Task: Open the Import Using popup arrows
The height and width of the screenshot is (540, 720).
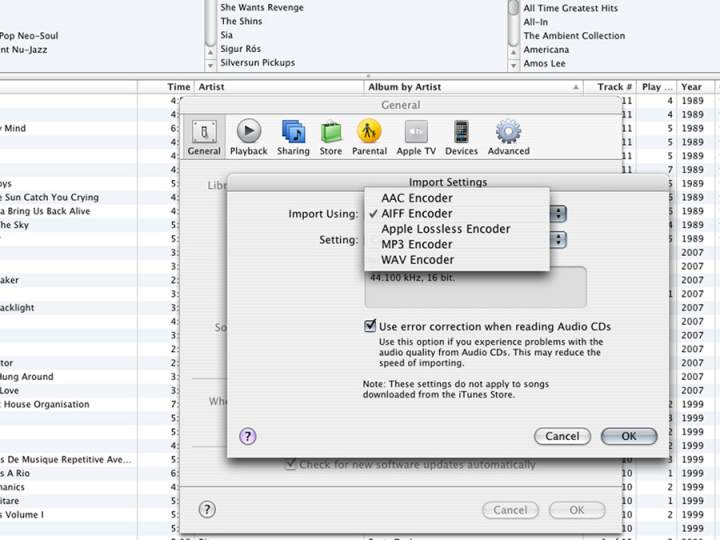Action: point(558,214)
